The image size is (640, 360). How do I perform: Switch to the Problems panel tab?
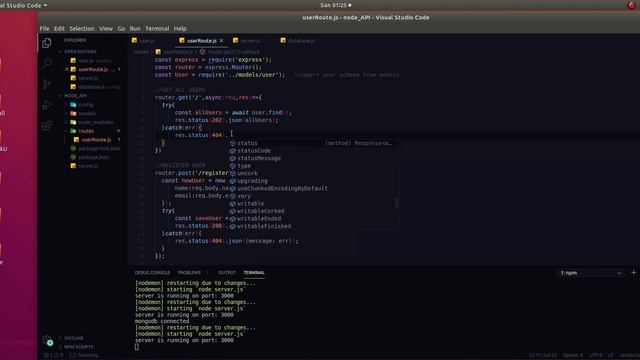(x=189, y=273)
